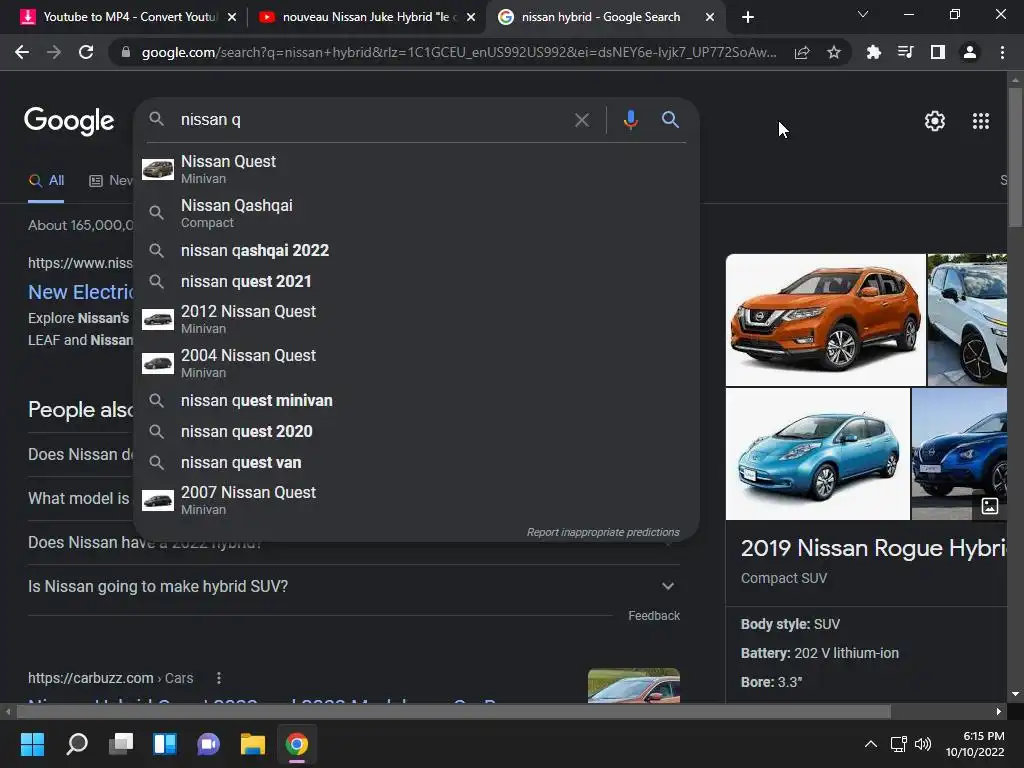This screenshot has width=1024, height=768.
Task: Open the Chrome three-dot menu
Action: tap(1002, 52)
